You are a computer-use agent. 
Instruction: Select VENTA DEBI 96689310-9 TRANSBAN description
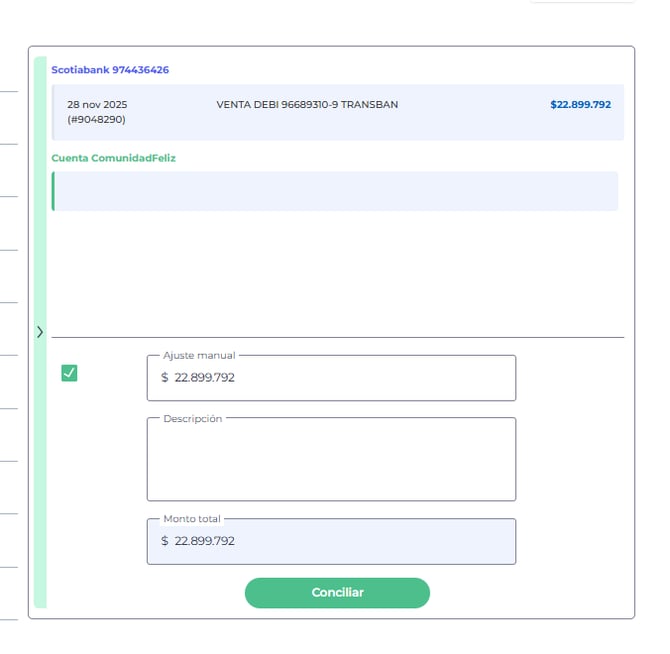point(307,104)
